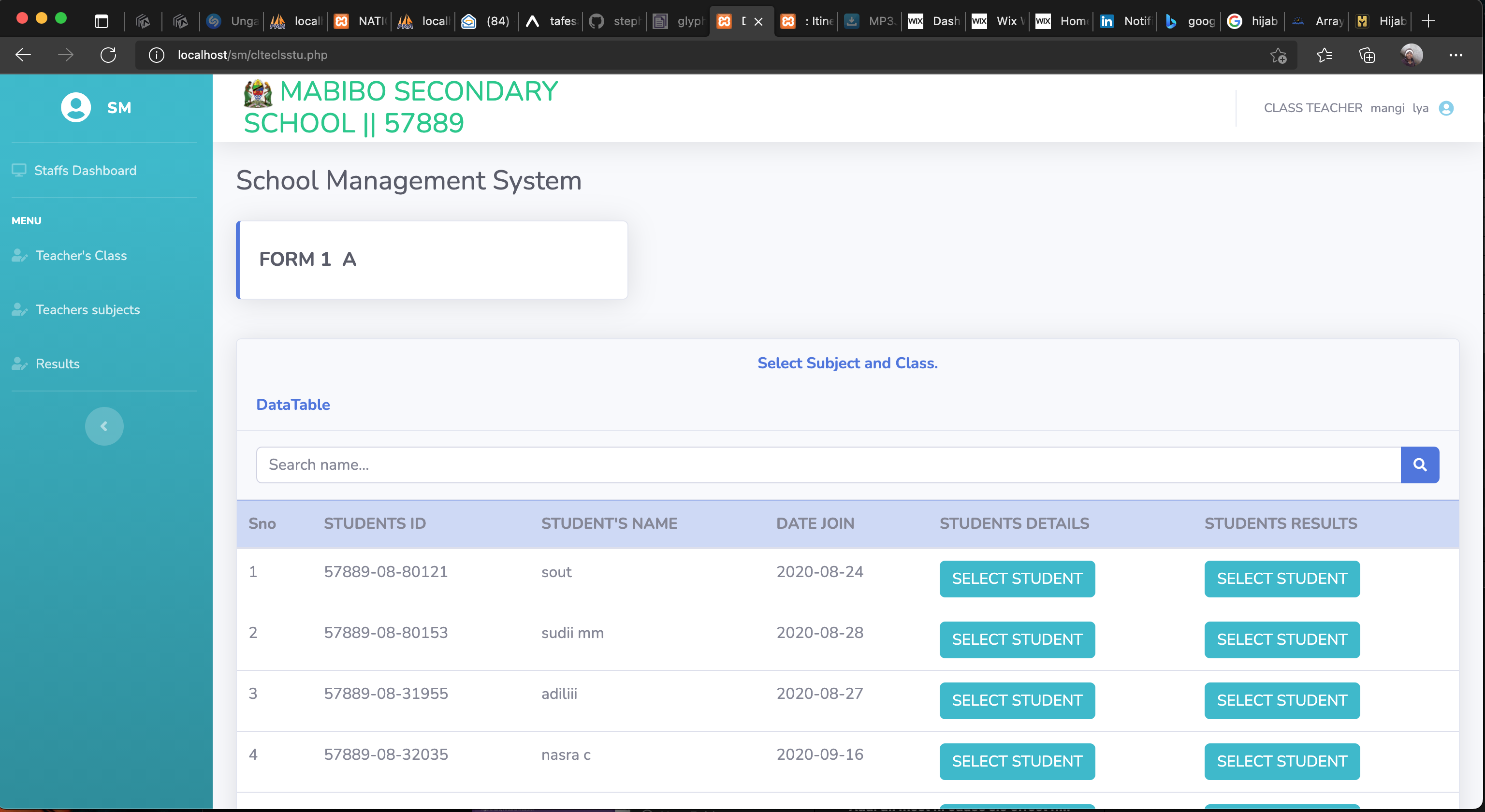This screenshot has height=812, width=1485.
Task: Click the SM avatar icon in sidebar
Action: point(76,107)
